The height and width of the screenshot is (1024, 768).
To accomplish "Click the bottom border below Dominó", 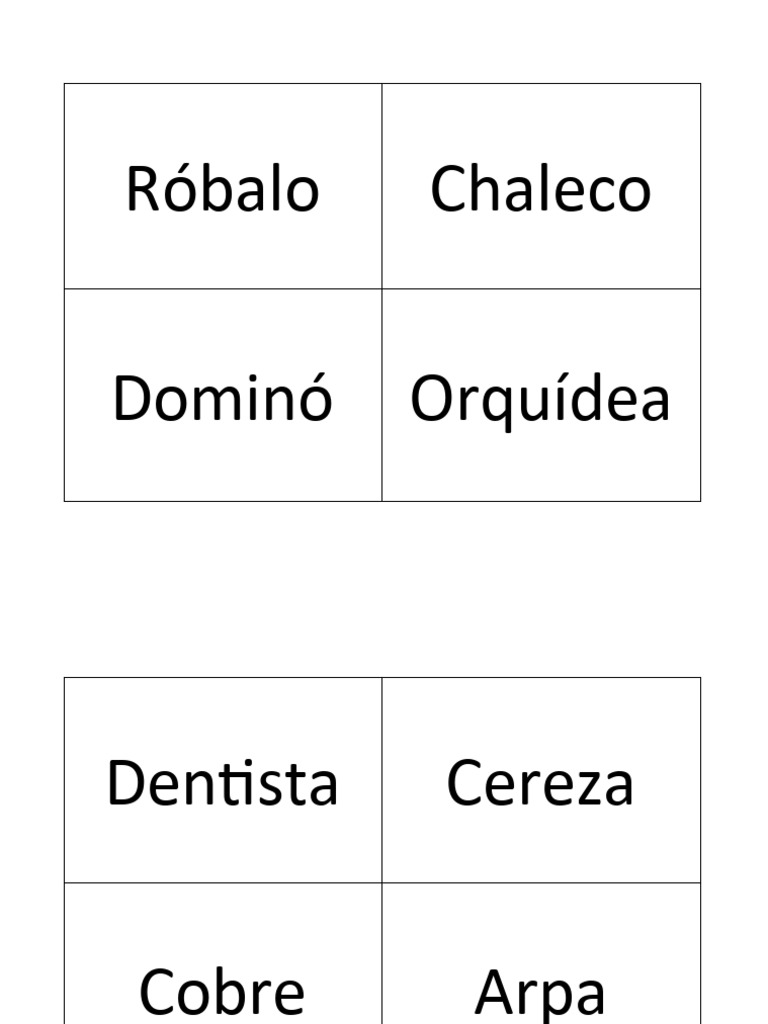I will click(x=222, y=501).
